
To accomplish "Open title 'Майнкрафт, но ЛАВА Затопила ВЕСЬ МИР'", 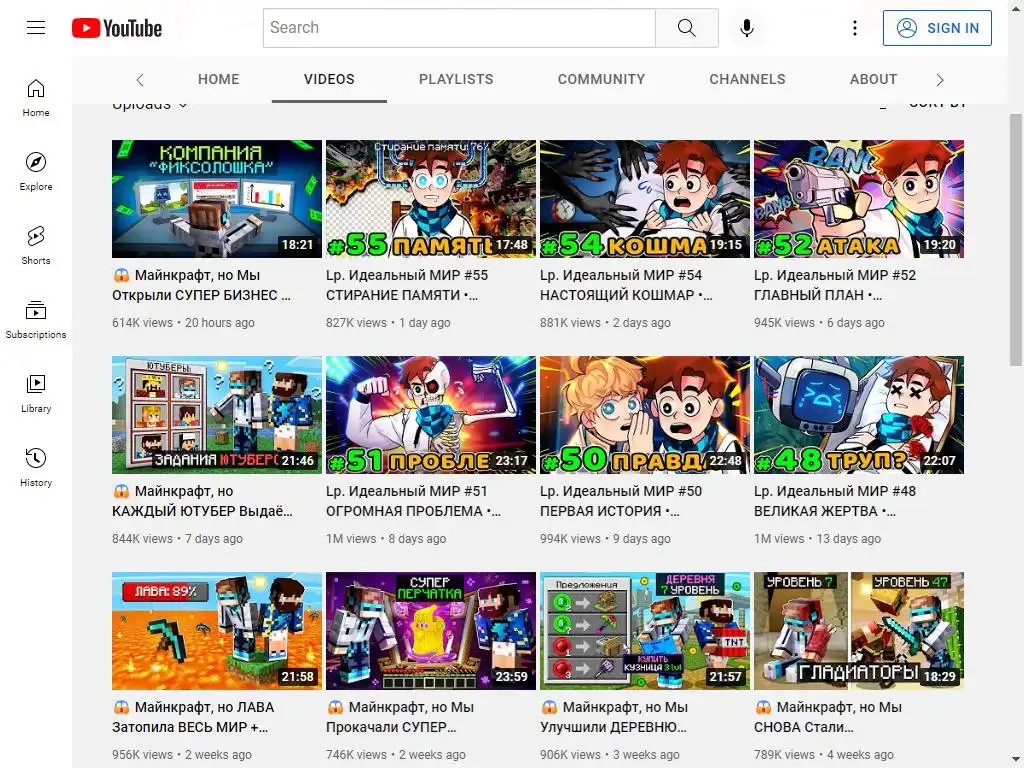I will [193, 717].
